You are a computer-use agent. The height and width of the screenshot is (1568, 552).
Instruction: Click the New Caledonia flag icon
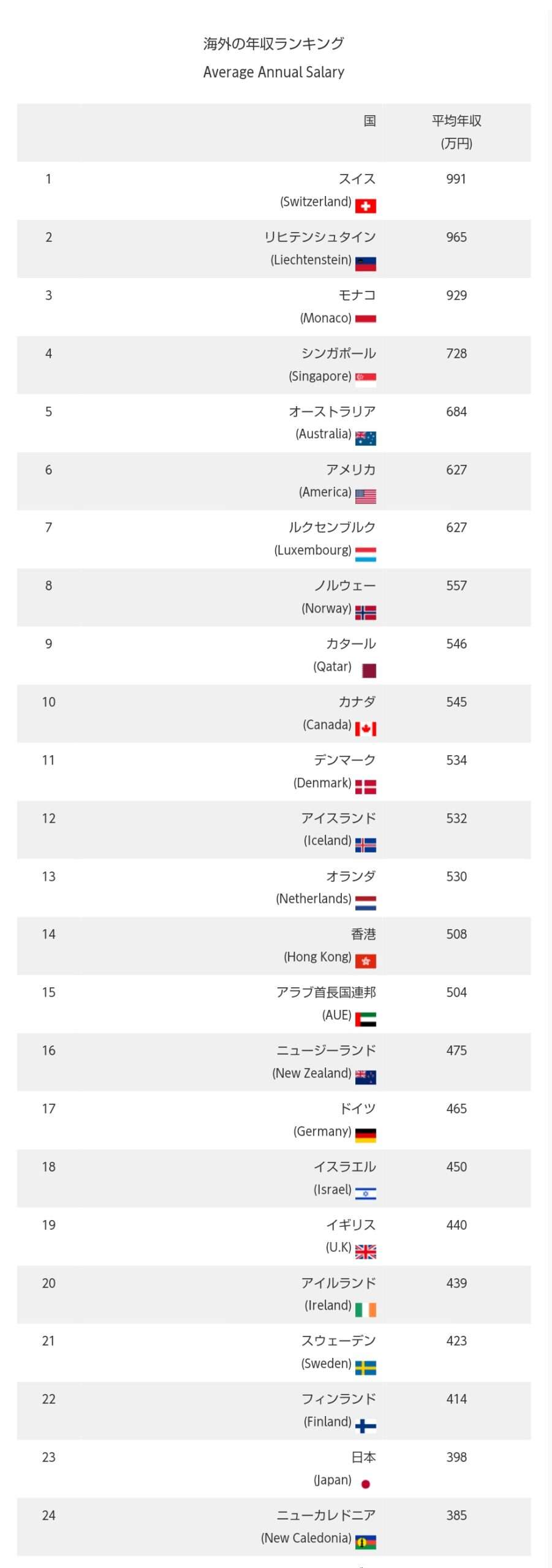[365, 1542]
